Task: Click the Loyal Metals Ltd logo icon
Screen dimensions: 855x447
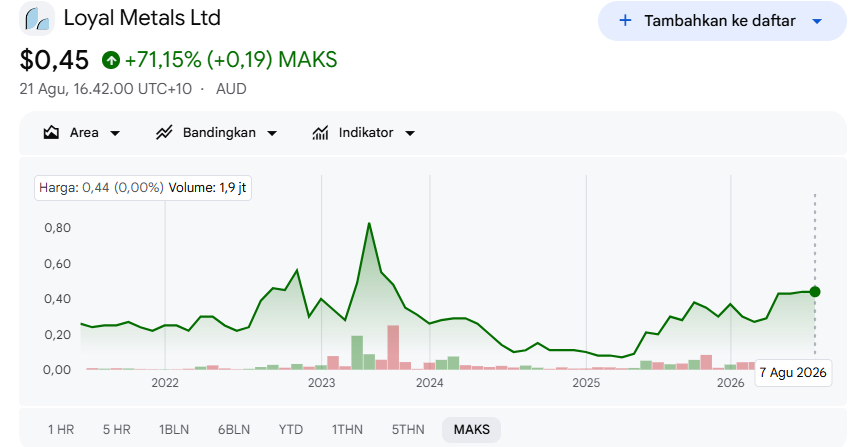Action: coord(37,19)
